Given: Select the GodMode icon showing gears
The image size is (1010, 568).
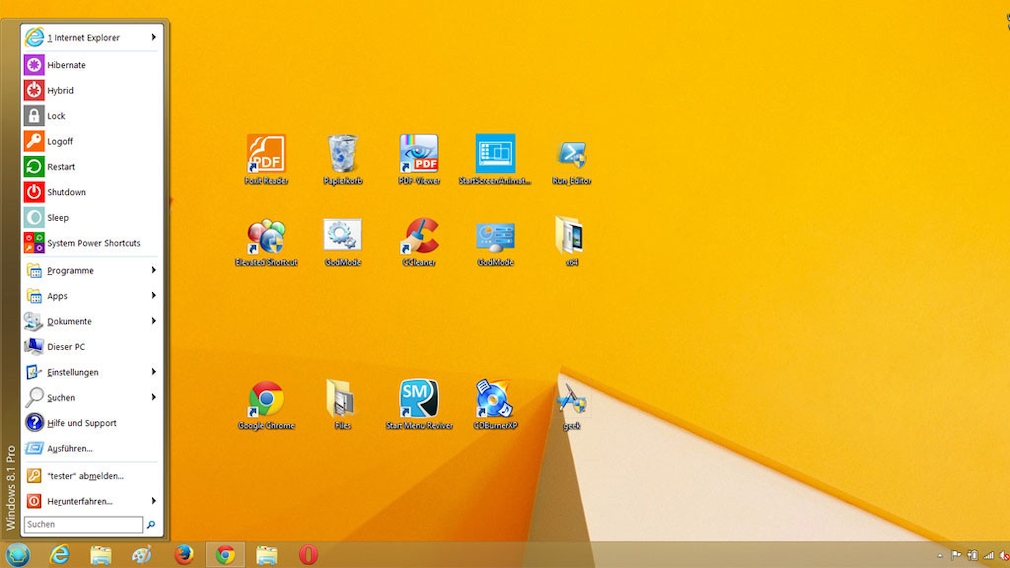Looking at the screenshot, I should click(x=343, y=241).
